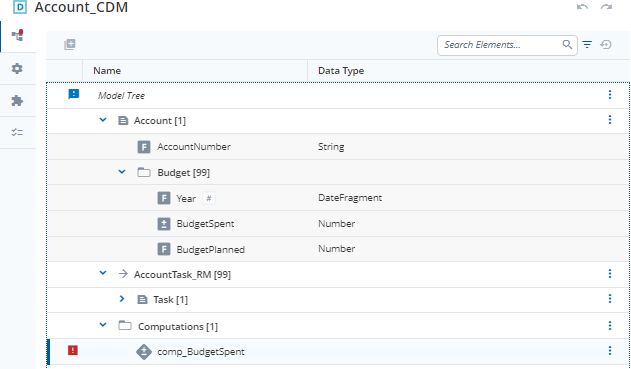Collapse the AccountTask_RM [99] node
Screen dimensions: 631x369
click(x=103, y=273)
